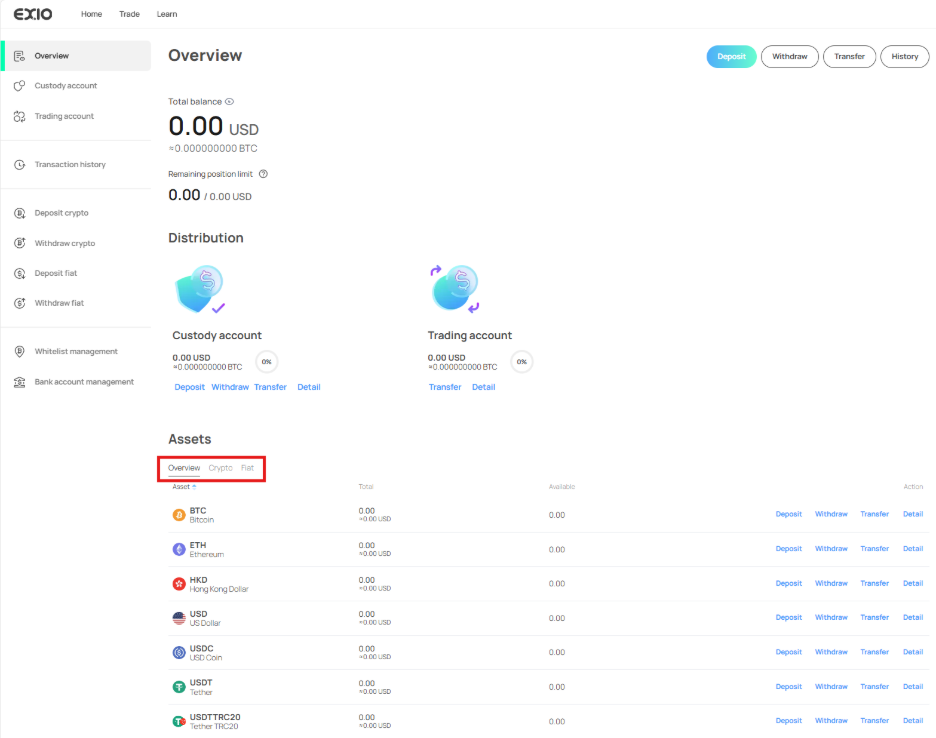The width and height of the screenshot is (936, 738).
Task: Switch to the Crypto assets tab
Action: tap(220, 468)
